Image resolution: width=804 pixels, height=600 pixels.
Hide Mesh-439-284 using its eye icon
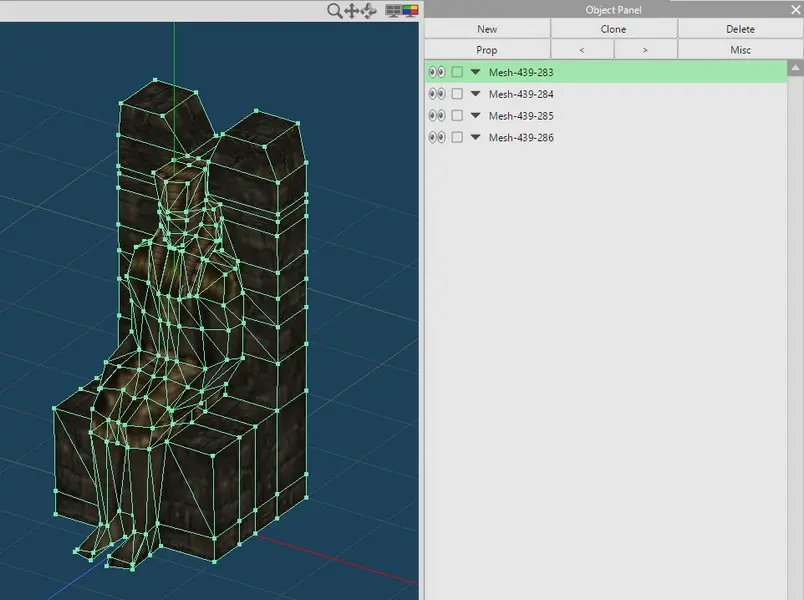[436, 94]
